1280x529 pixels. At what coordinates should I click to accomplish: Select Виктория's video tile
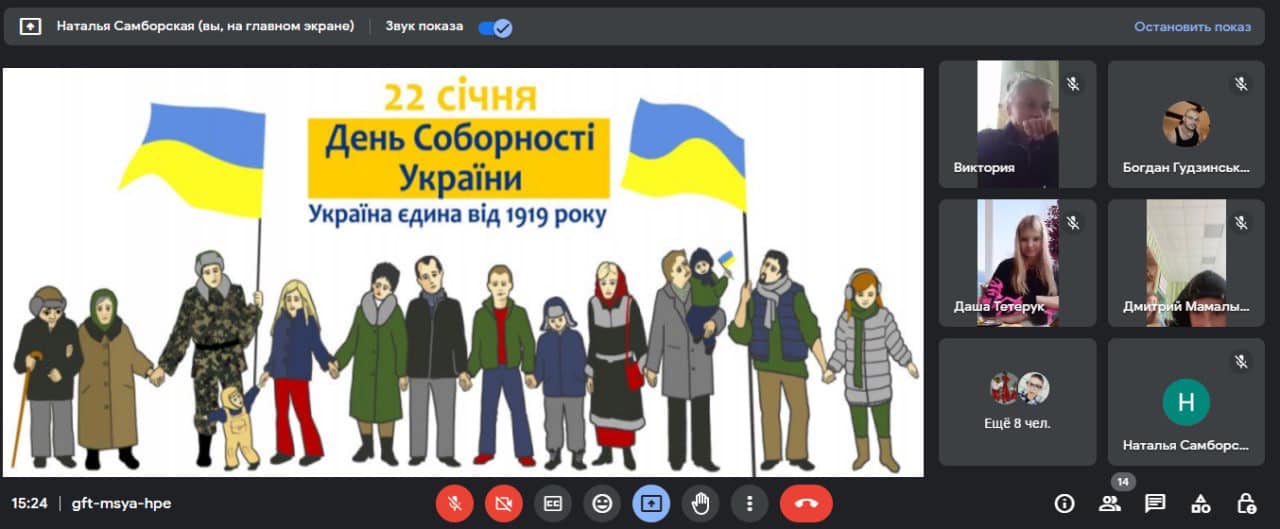(x=1017, y=124)
